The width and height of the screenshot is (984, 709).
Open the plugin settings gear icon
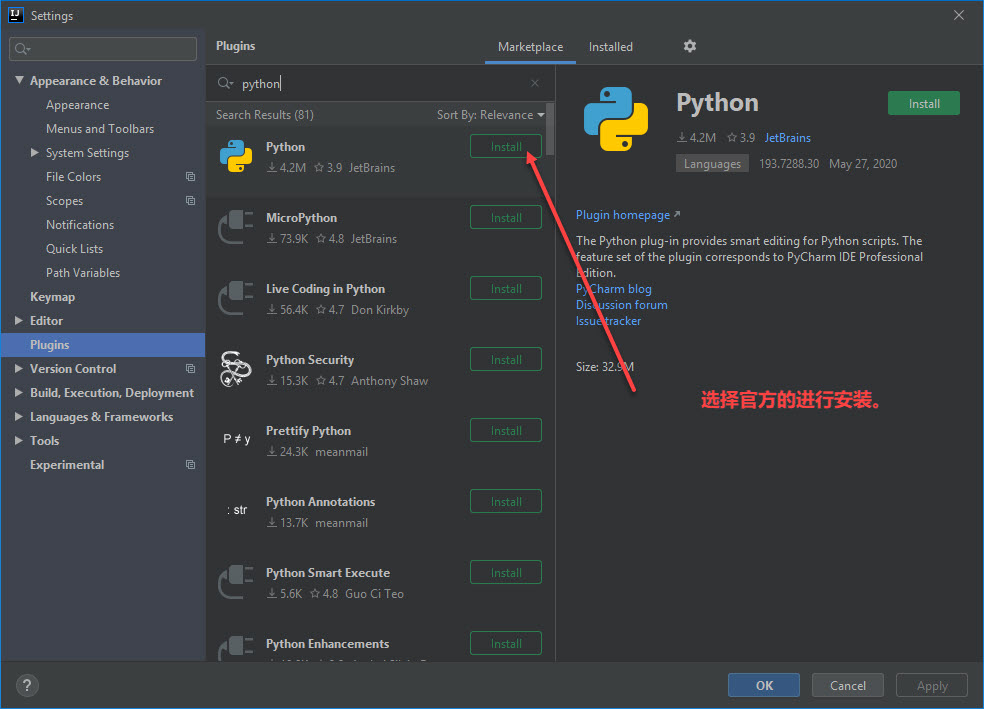pyautogui.click(x=689, y=47)
